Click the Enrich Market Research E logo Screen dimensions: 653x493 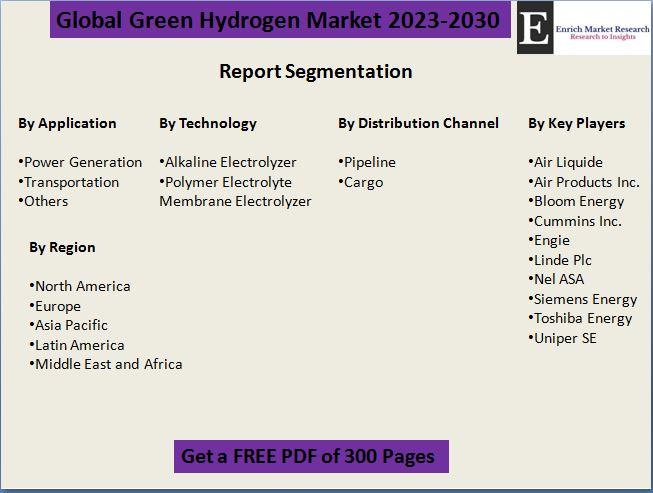pyautogui.click(x=535, y=27)
